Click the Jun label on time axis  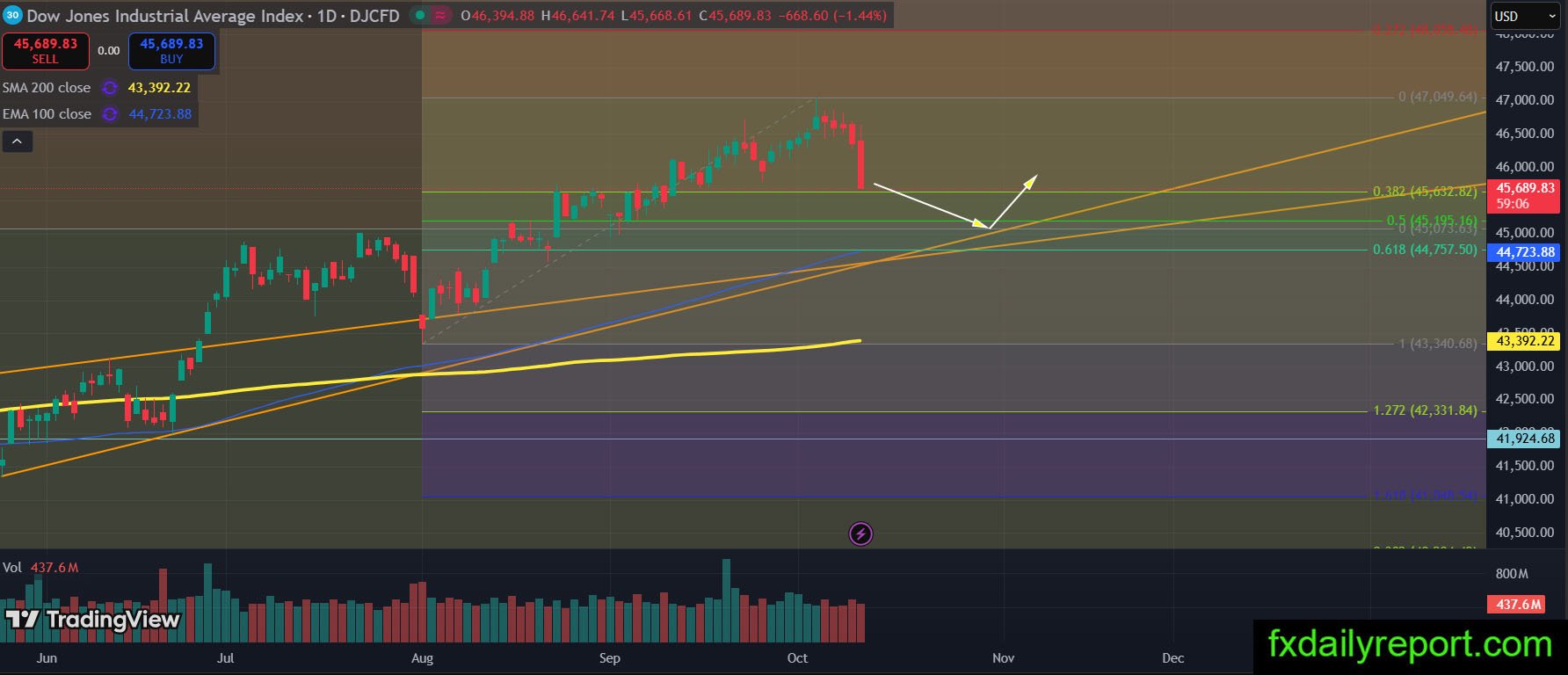[47, 658]
